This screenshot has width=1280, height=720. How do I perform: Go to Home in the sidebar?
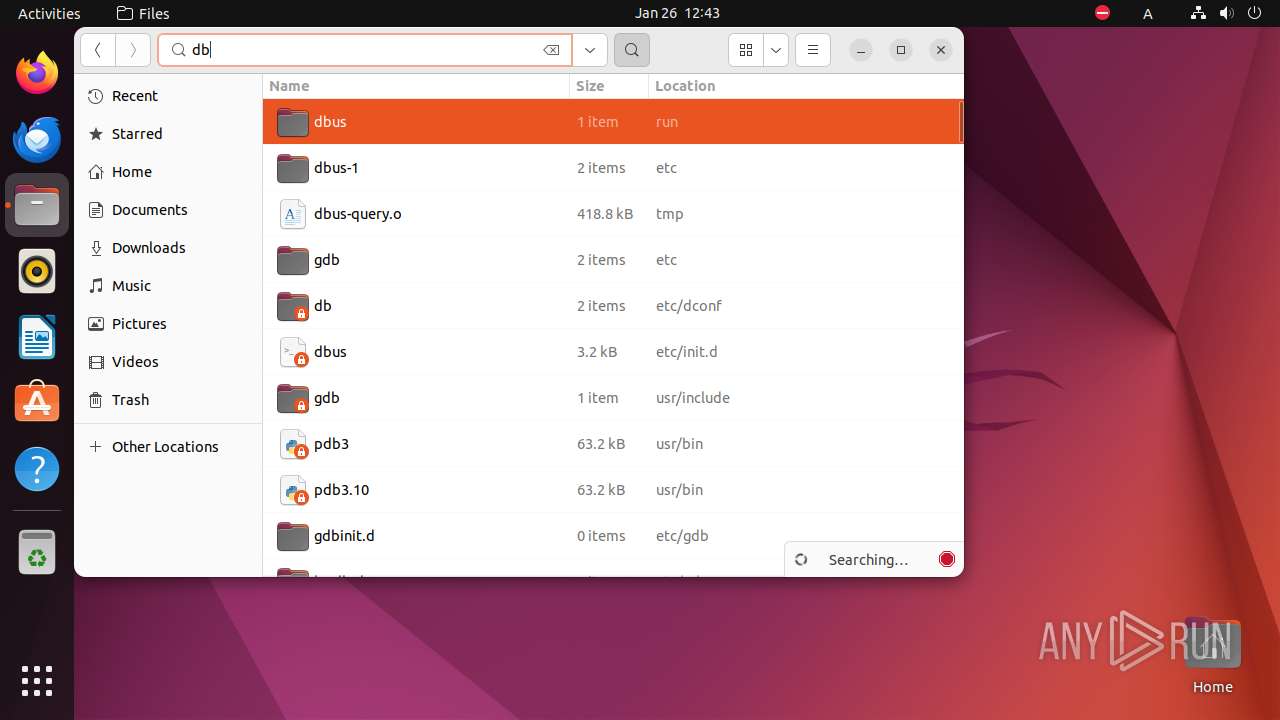point(168,172)
